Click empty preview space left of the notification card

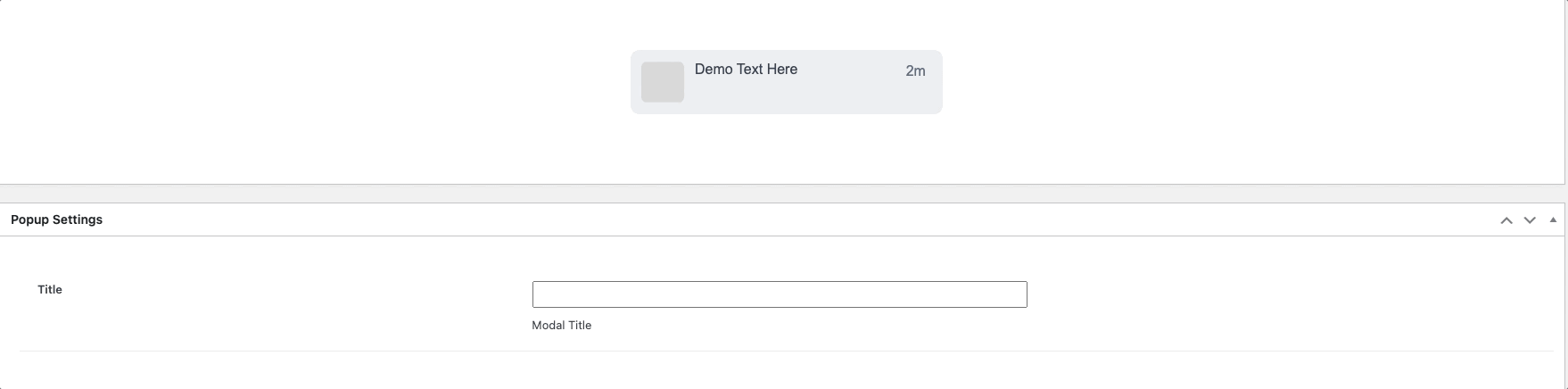pyautogui.click(x=312, y=89)
